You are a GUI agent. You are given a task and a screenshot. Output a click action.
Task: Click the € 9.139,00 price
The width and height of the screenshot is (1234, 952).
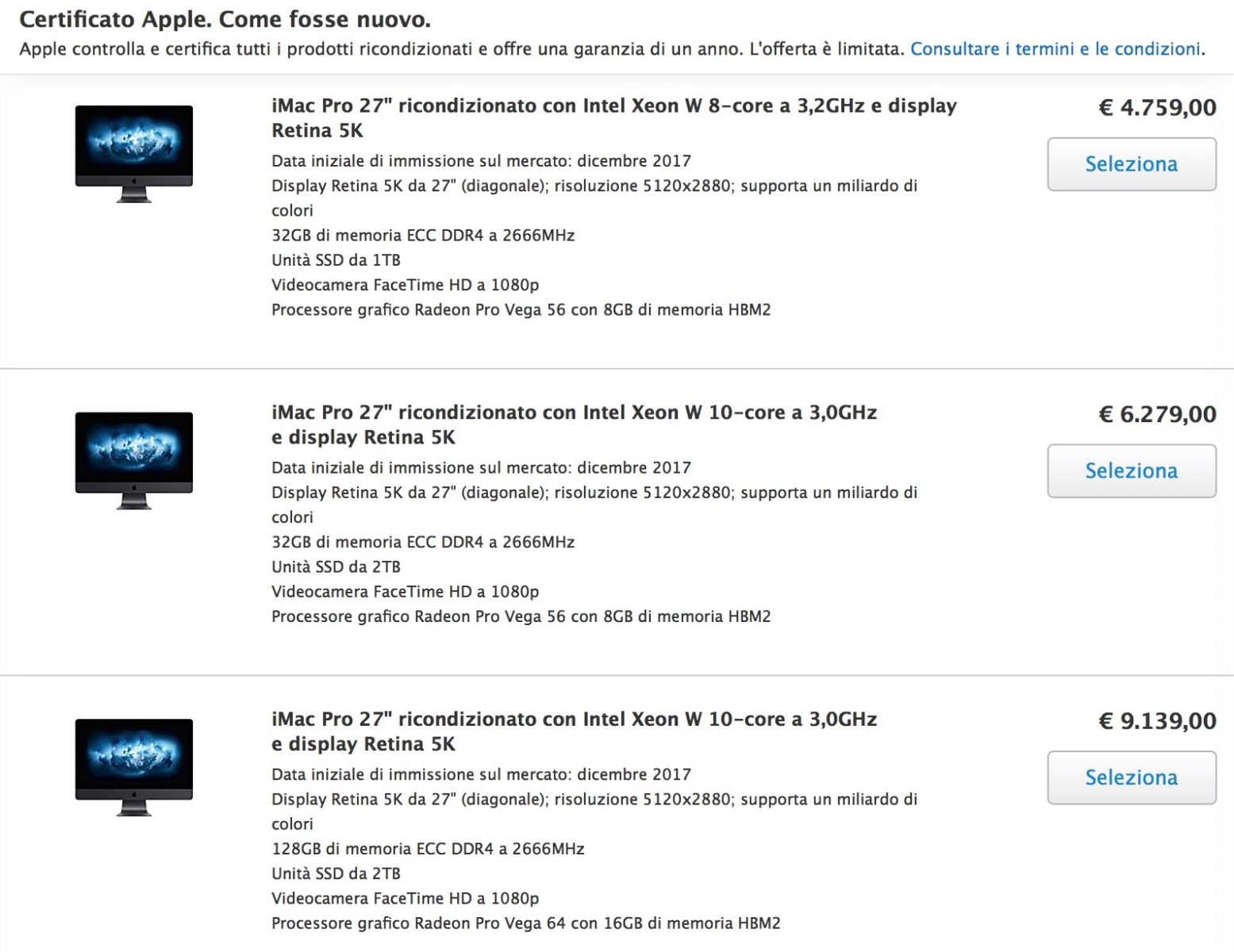pos(1156,720)
